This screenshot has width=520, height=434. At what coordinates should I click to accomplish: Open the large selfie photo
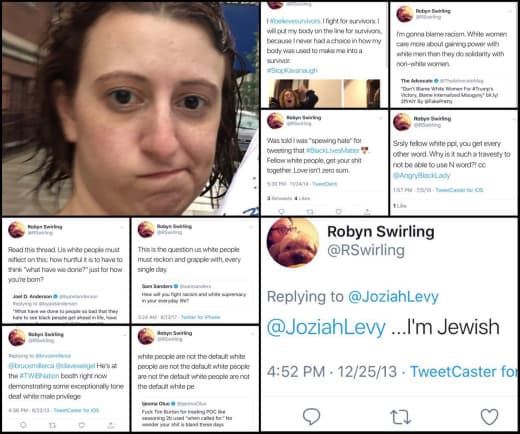click(x=131, y=109)
